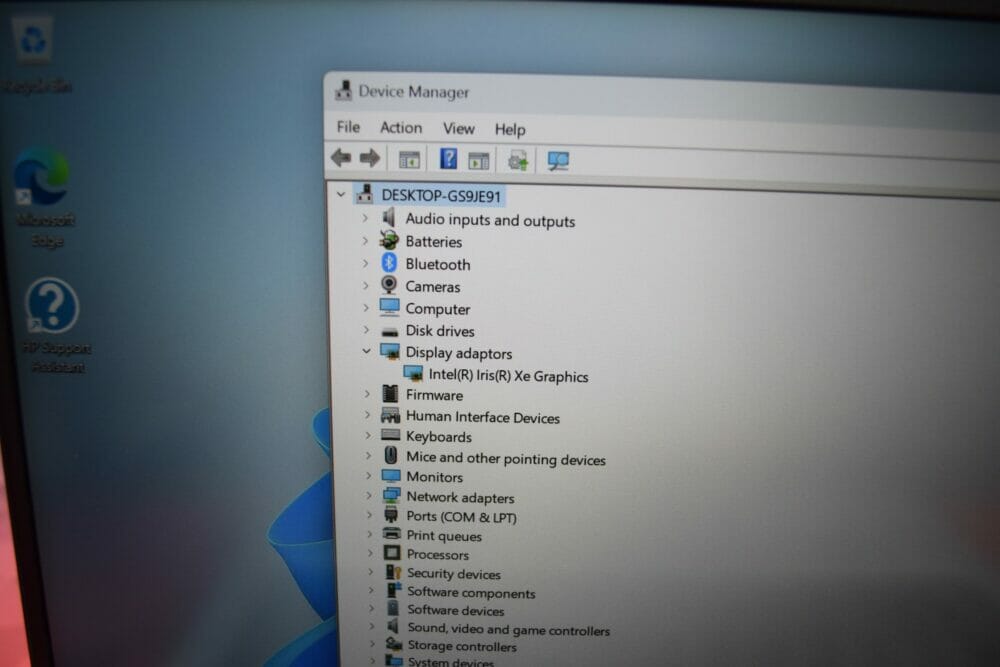Image resolution: width=1000 pixels, height=667 pixels.
Task: Click the Show/Hide action pane toolbar icon
Action: (x=478, y=161)
